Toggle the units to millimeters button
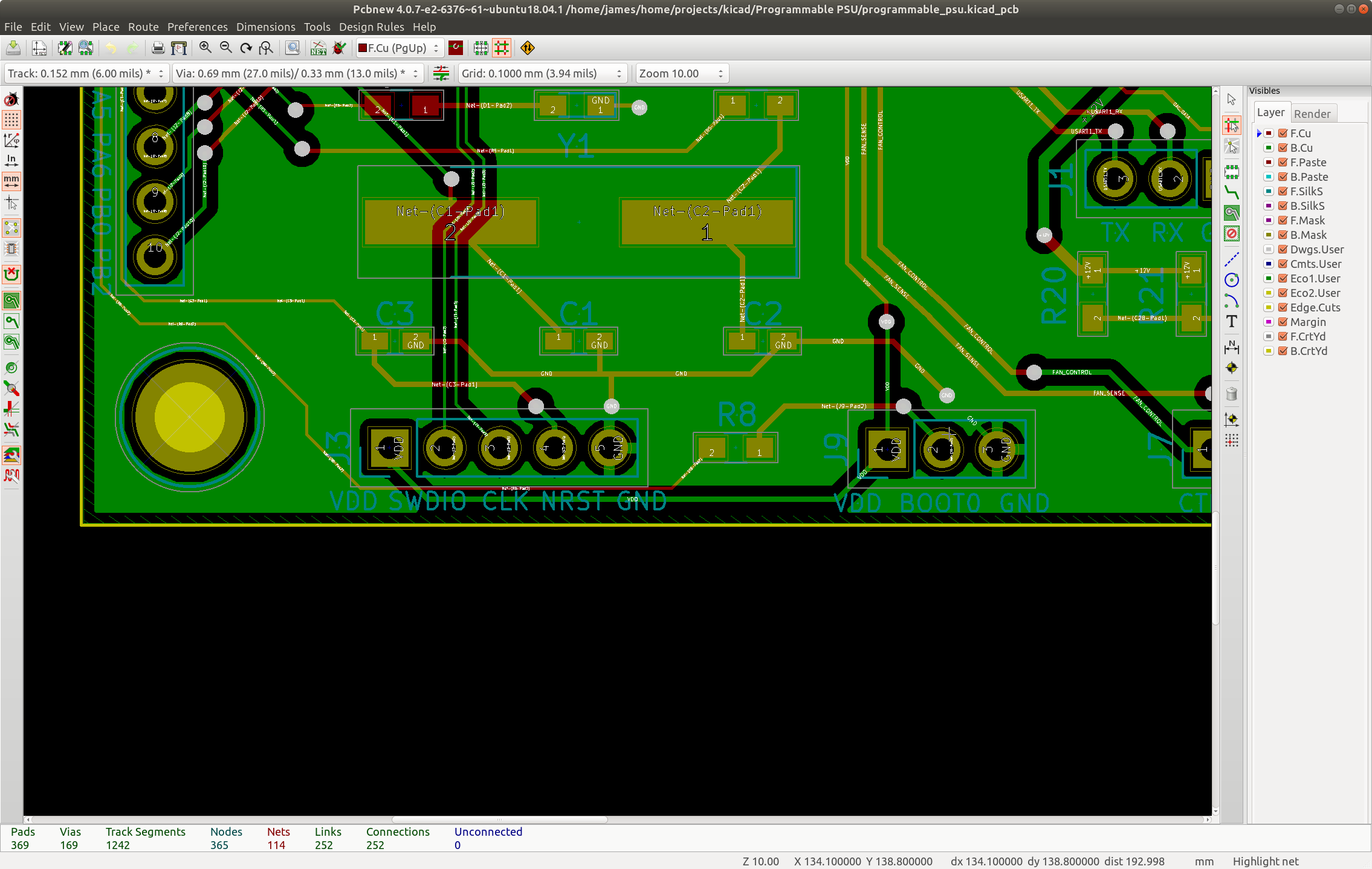The image size is (1372, 869). (11, 180)
